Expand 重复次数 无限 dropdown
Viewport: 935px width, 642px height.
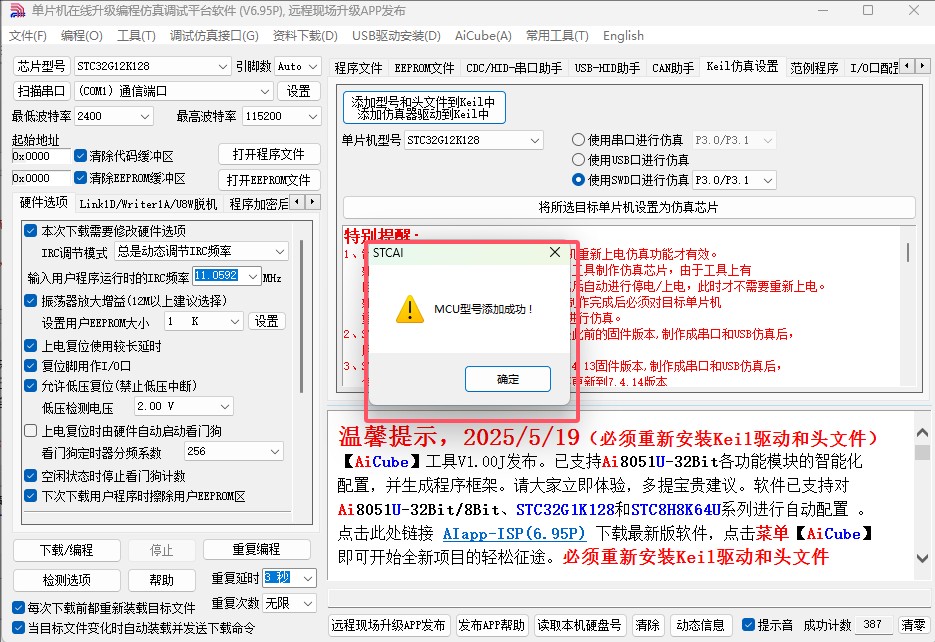point(308,603)
